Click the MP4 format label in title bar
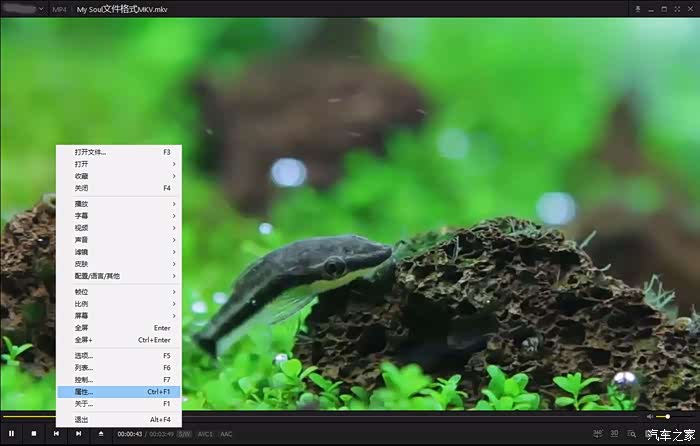Image resolution: width=700 pixels, height=446 pixels. [59, 10]
